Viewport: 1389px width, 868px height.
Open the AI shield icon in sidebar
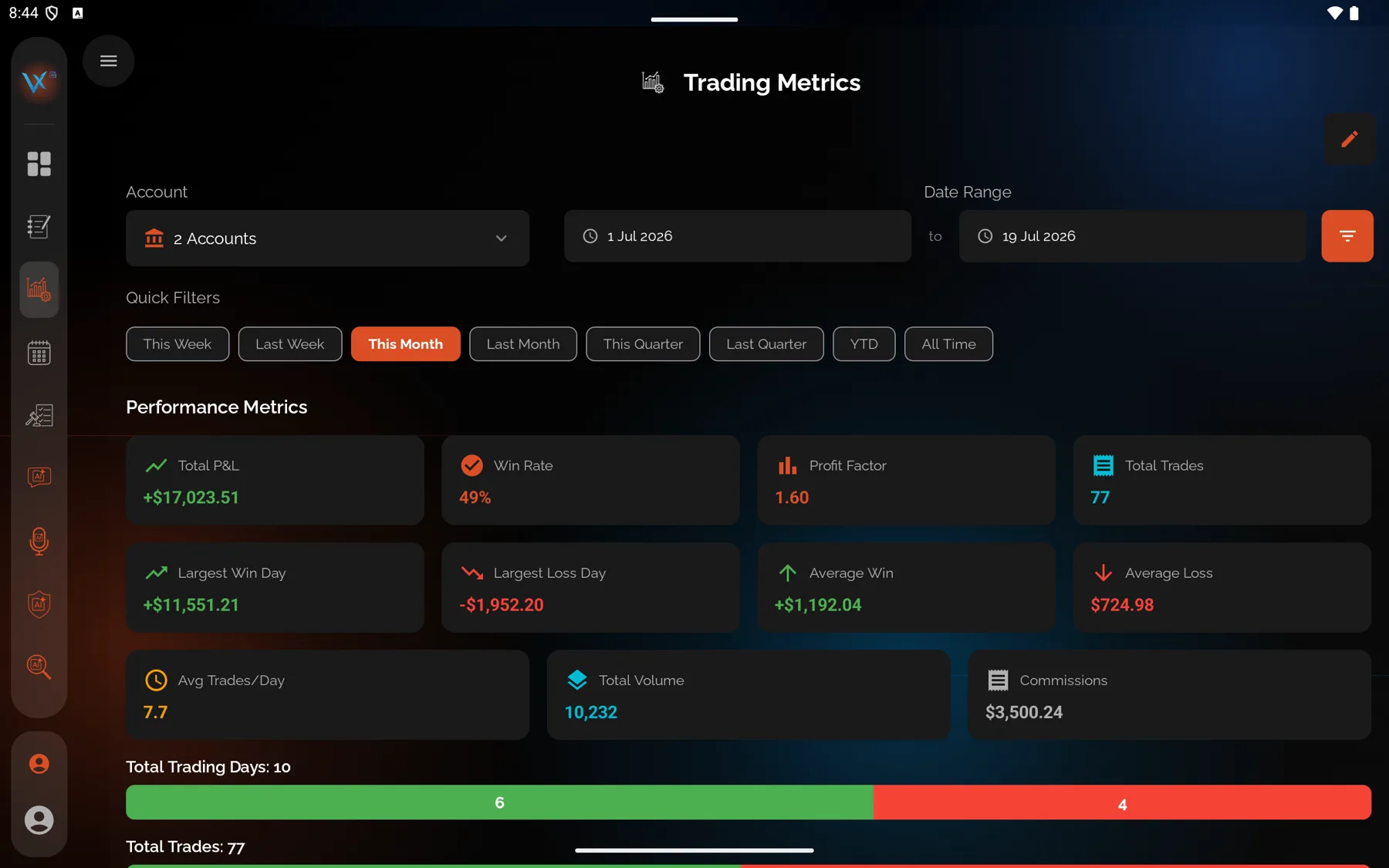click(x=39, y=603)
